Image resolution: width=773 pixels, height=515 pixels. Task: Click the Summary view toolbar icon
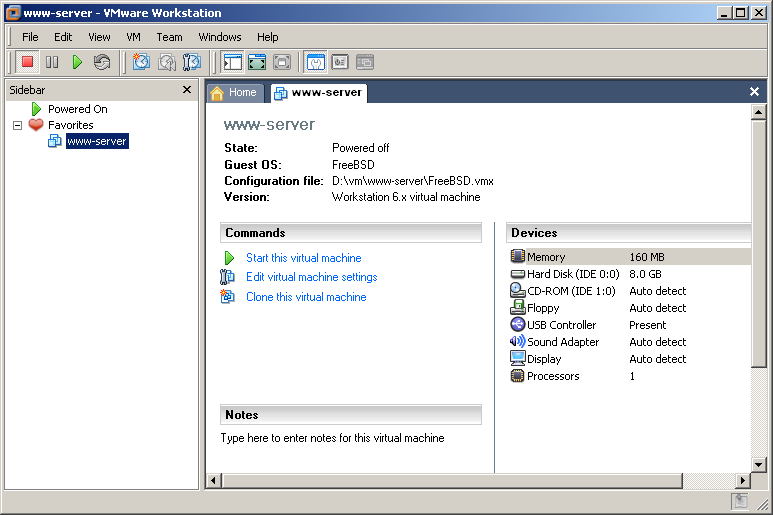(316, 62)
